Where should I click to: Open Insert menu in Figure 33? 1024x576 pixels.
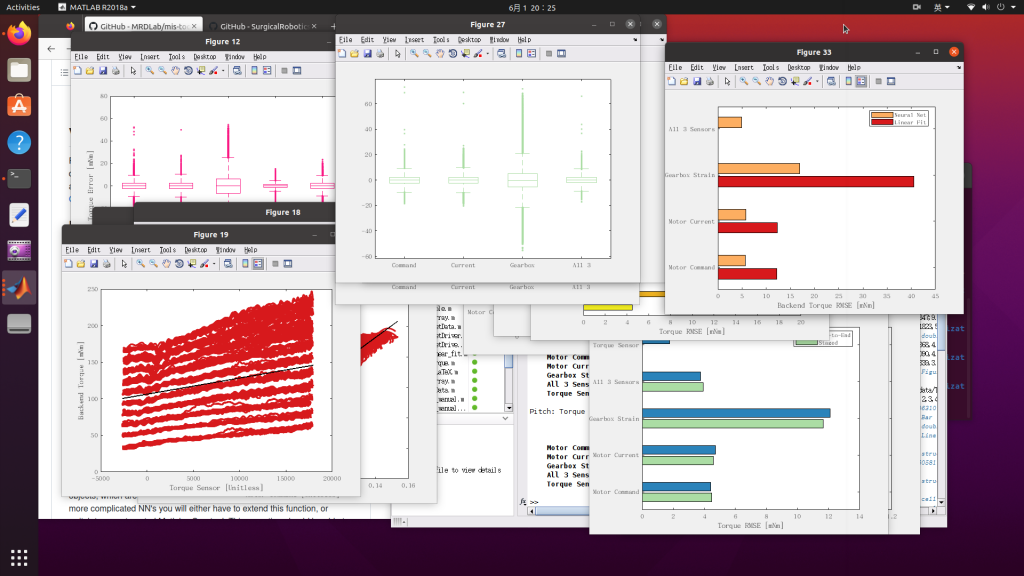(744, 67)
